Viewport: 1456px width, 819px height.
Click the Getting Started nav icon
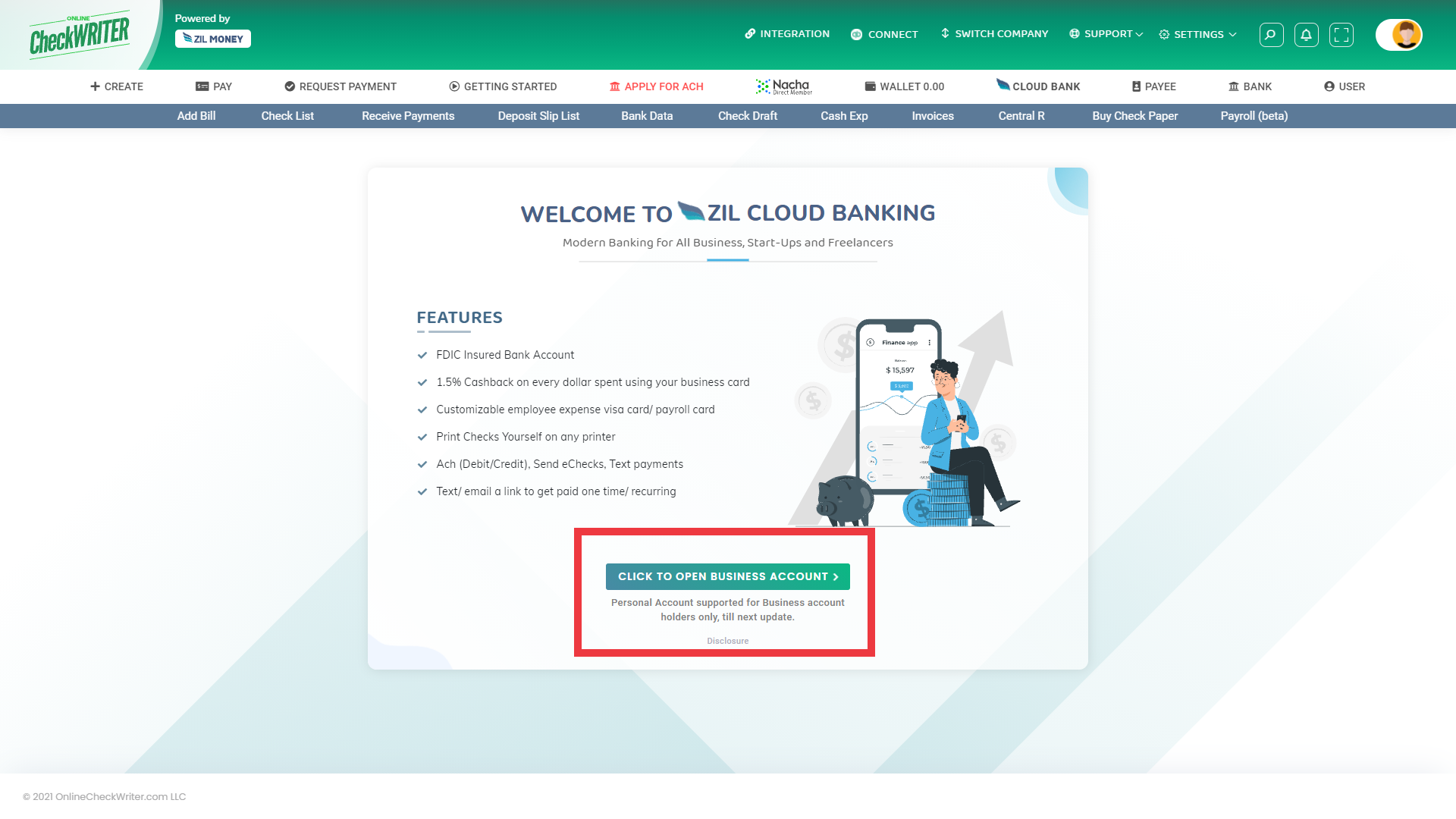click(454, 86)
